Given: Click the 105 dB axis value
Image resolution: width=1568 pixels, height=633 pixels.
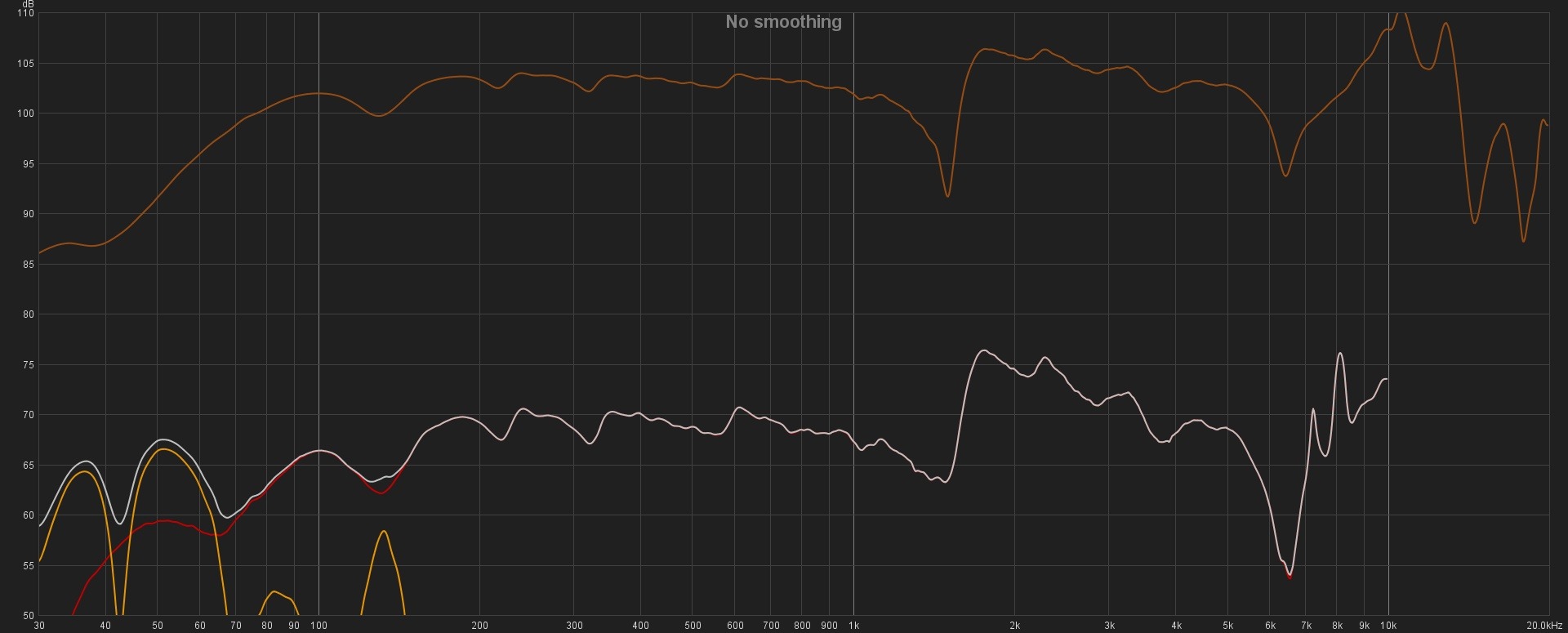Looking at the screenshot, I should (x=25, y=64).
